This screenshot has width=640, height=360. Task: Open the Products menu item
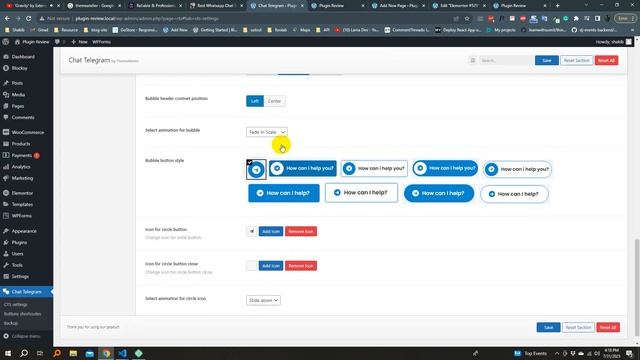20,144
